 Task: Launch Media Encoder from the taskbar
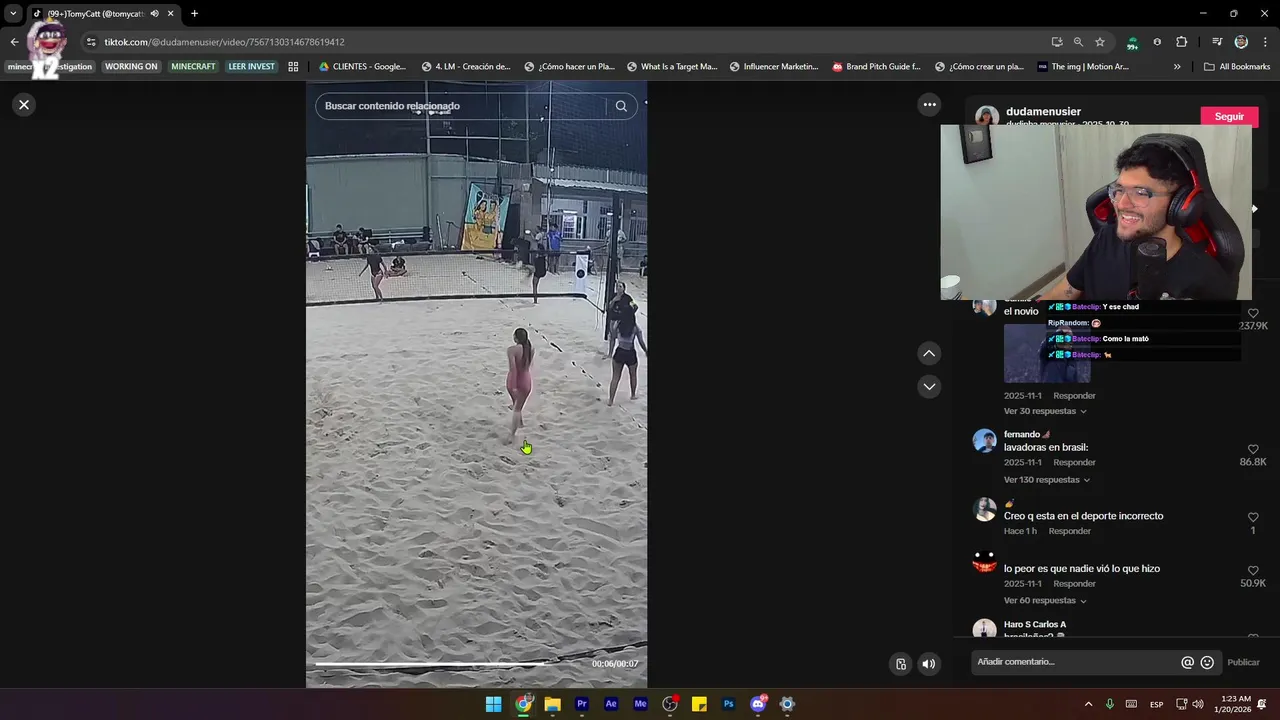[x=640, y=704]
